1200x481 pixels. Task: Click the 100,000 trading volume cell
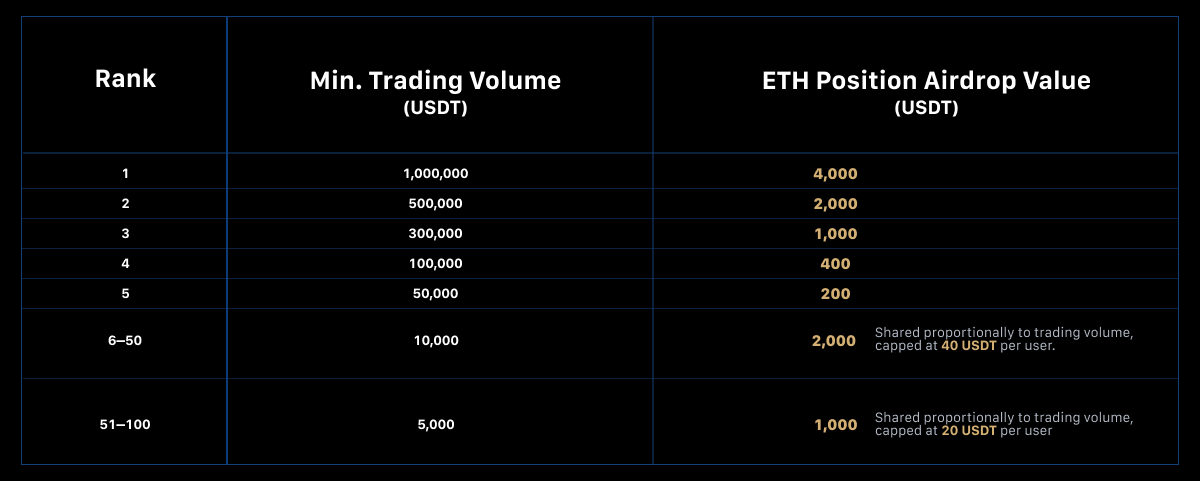pyautogui.click(x=435, y=263)
